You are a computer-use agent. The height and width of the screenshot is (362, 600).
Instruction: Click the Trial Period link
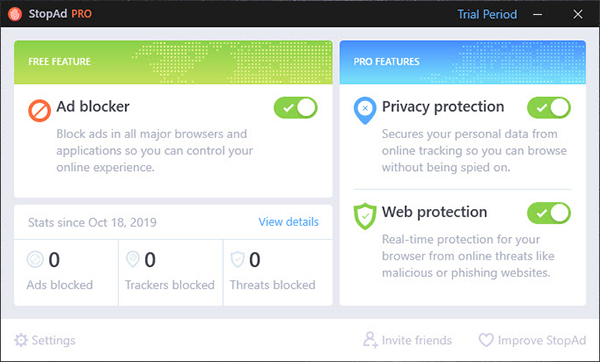click(x=487, y=14)
